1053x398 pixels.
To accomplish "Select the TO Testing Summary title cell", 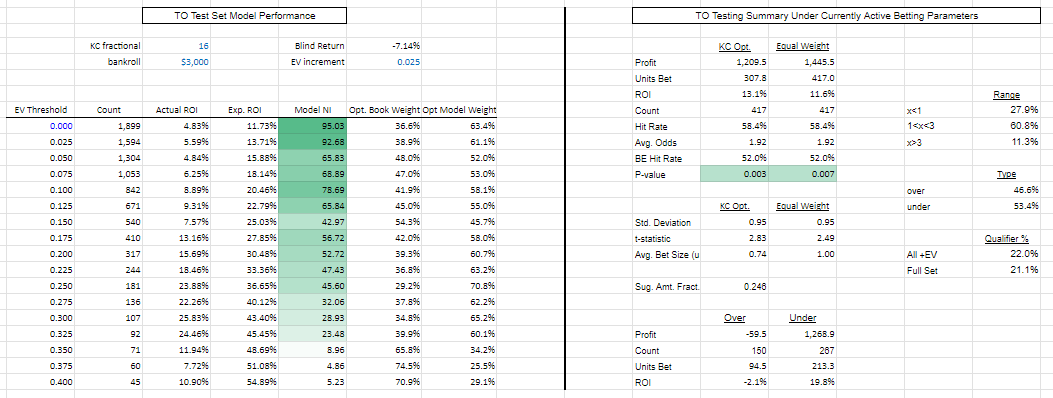I will (x=836, y=15).
